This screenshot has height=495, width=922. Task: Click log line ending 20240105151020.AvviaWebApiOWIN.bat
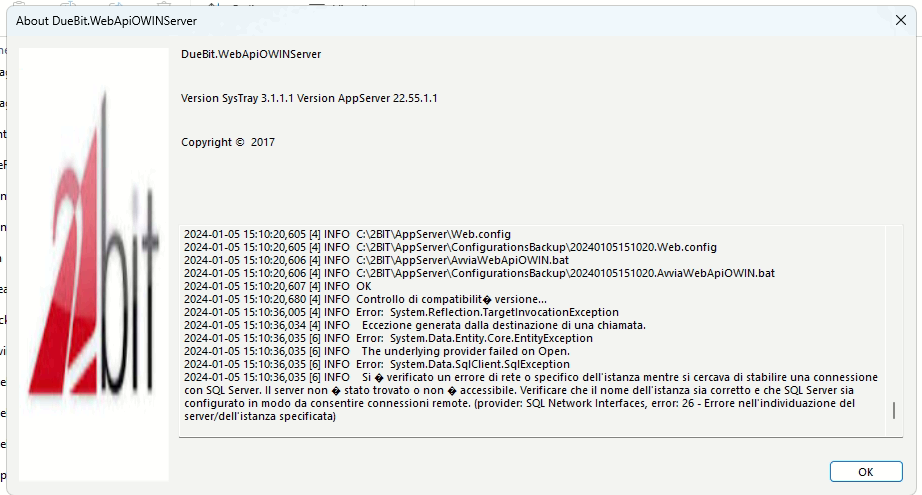coord(479,273)
